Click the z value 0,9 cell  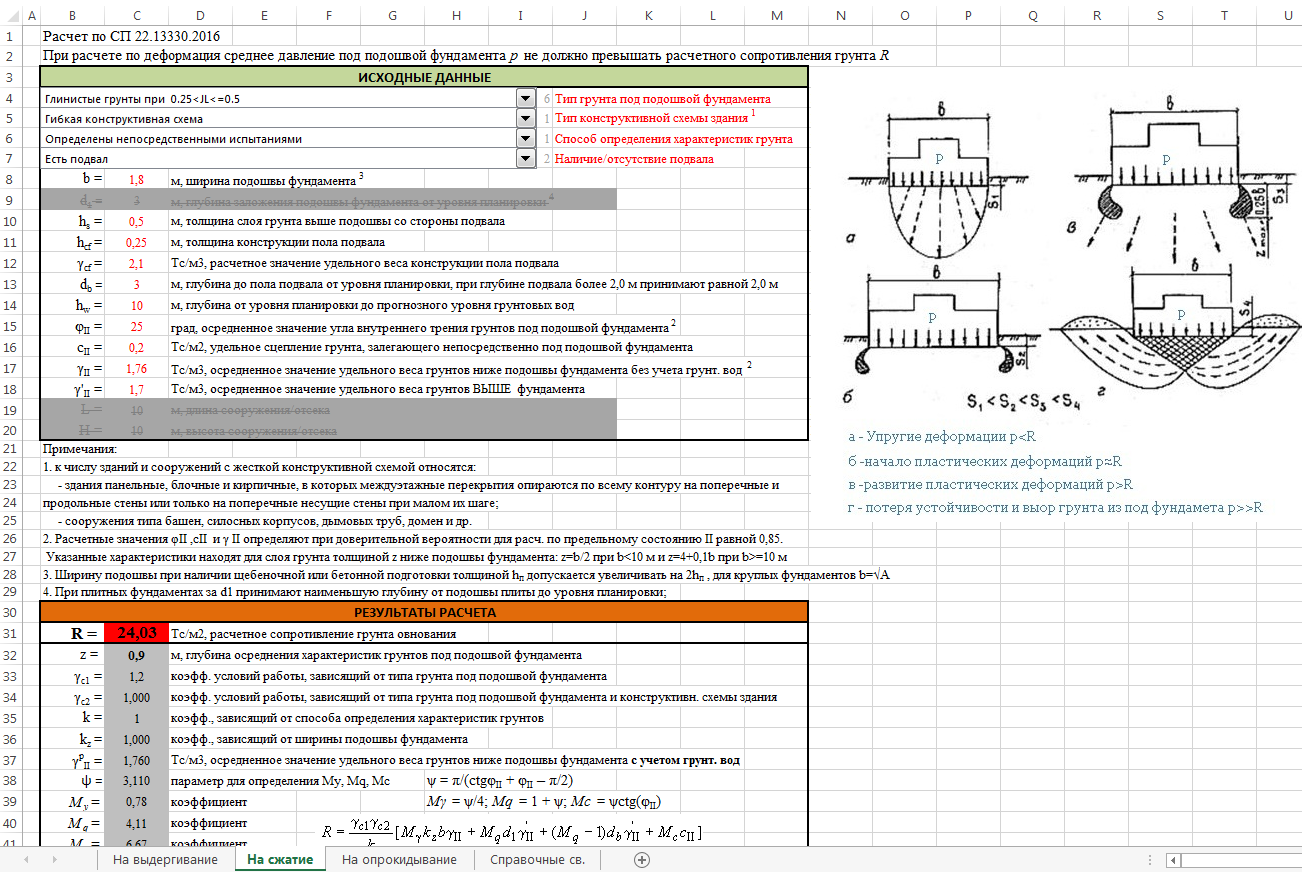click(136, 655)
